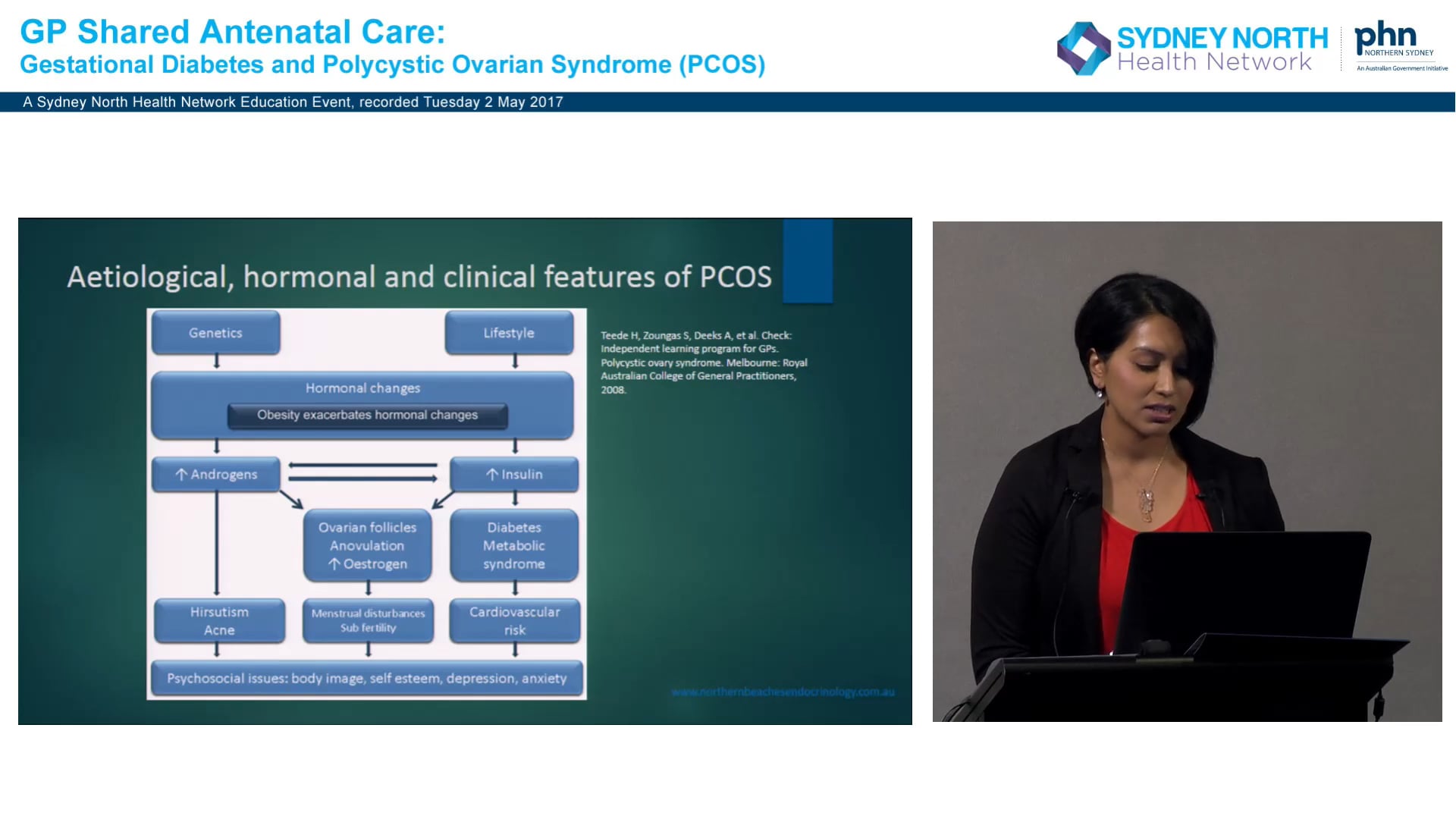Select the GP Shared Antenatal Care title
The image size is (1456, 819).
pyautogui.click(x=235, y=31)
